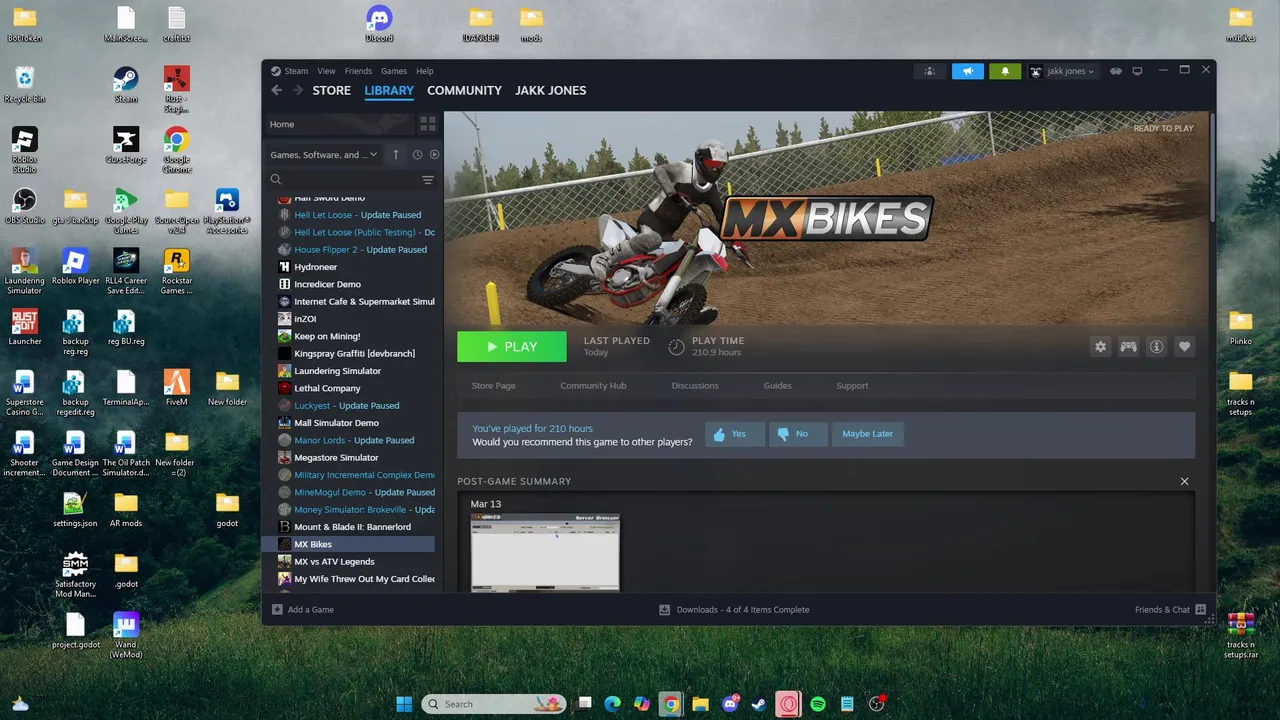Image resolution: width=1280 pixels, height=720 pixels.
Task: Switch to Big Picture mode monitor icon
Action: pos(1137,71)
